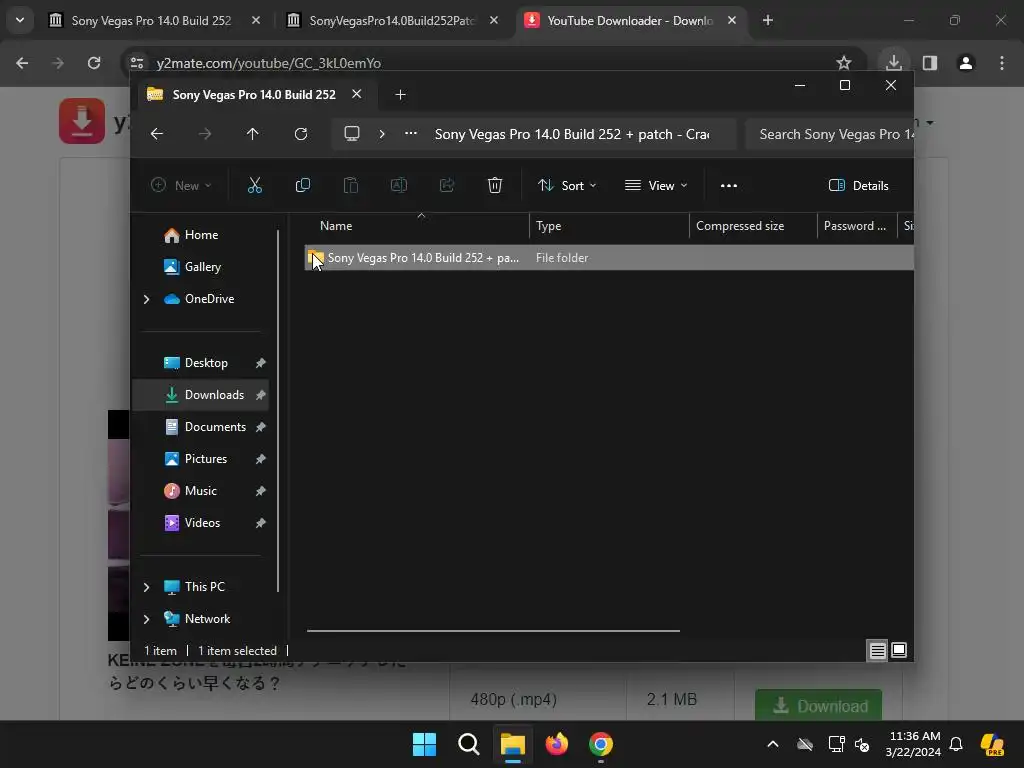The image size is (1024, 768).
Task: Open Chrome side panel icon
Action: 930,63
